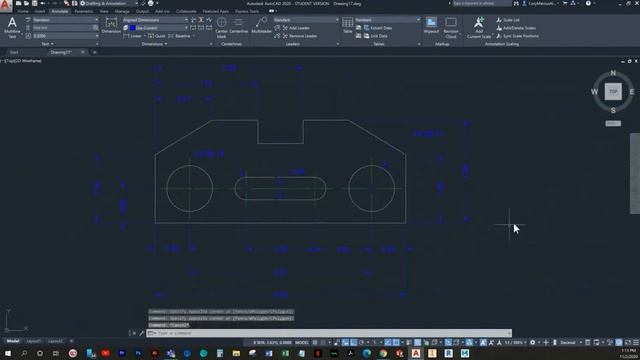Image resolution: width=640 pixels, height=360 pixels.
Task: Switch to the Output ribbon tab
Action: (142, 11)
